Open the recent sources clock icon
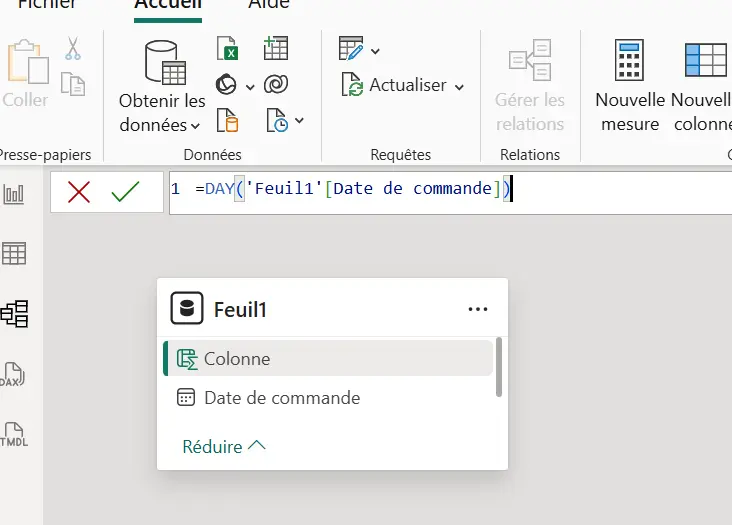The image size is (732, 525). coord(277,120)
